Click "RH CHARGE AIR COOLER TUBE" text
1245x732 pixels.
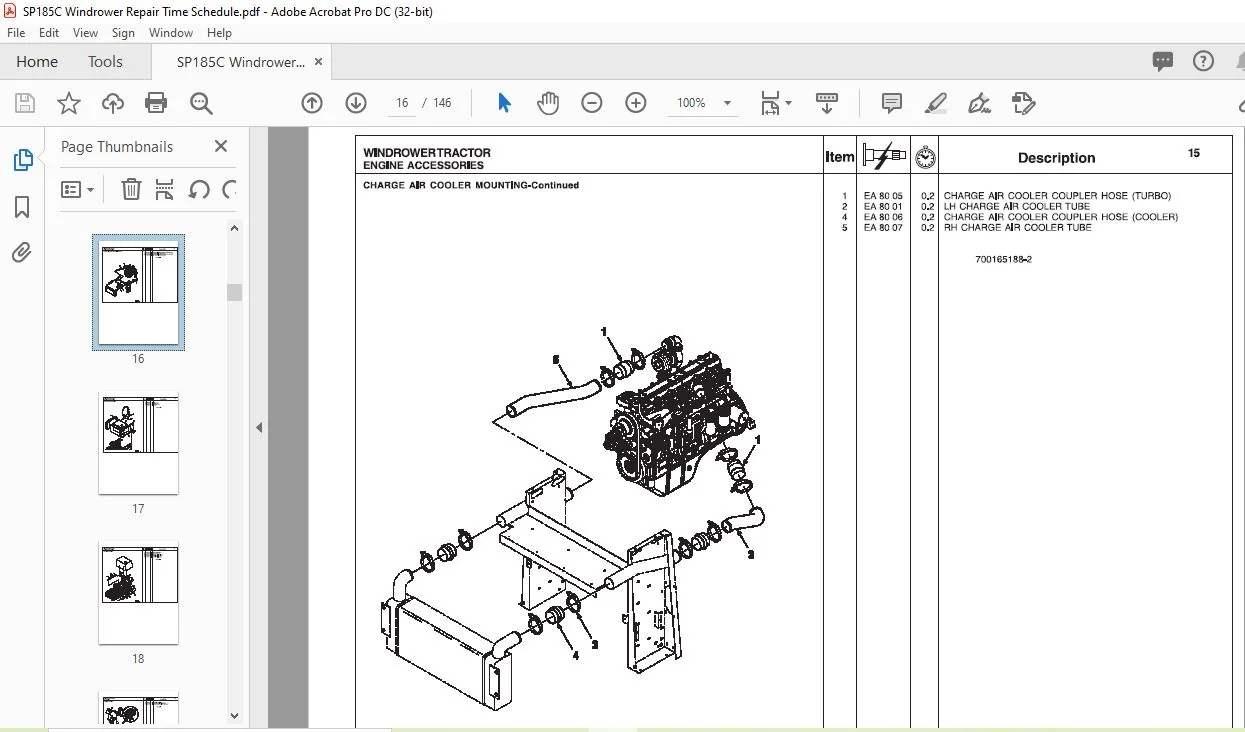click(1018, 228)
